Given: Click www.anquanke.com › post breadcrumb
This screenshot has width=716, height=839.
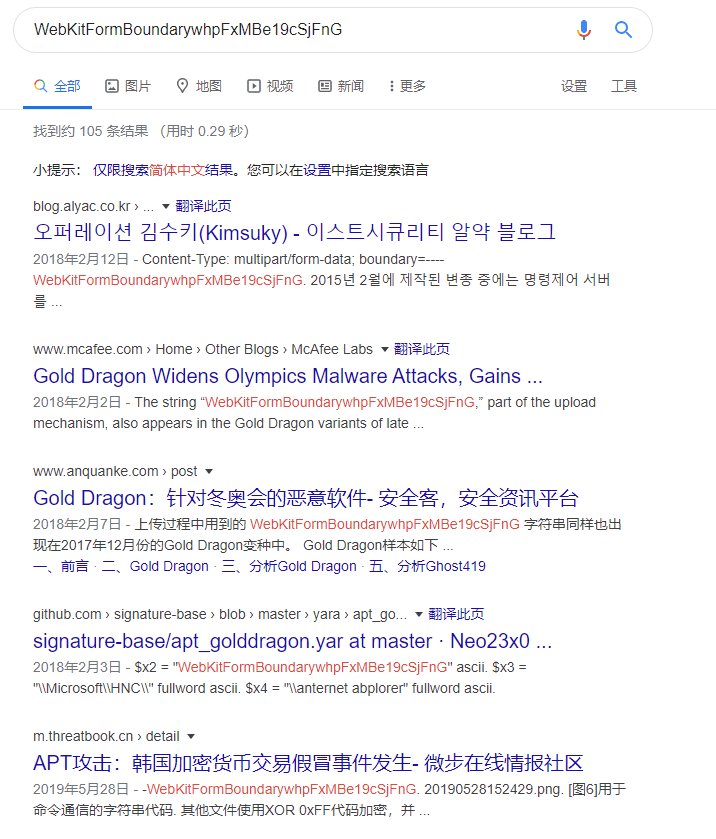Looking at the screenshot, I should tap(115, 471).
